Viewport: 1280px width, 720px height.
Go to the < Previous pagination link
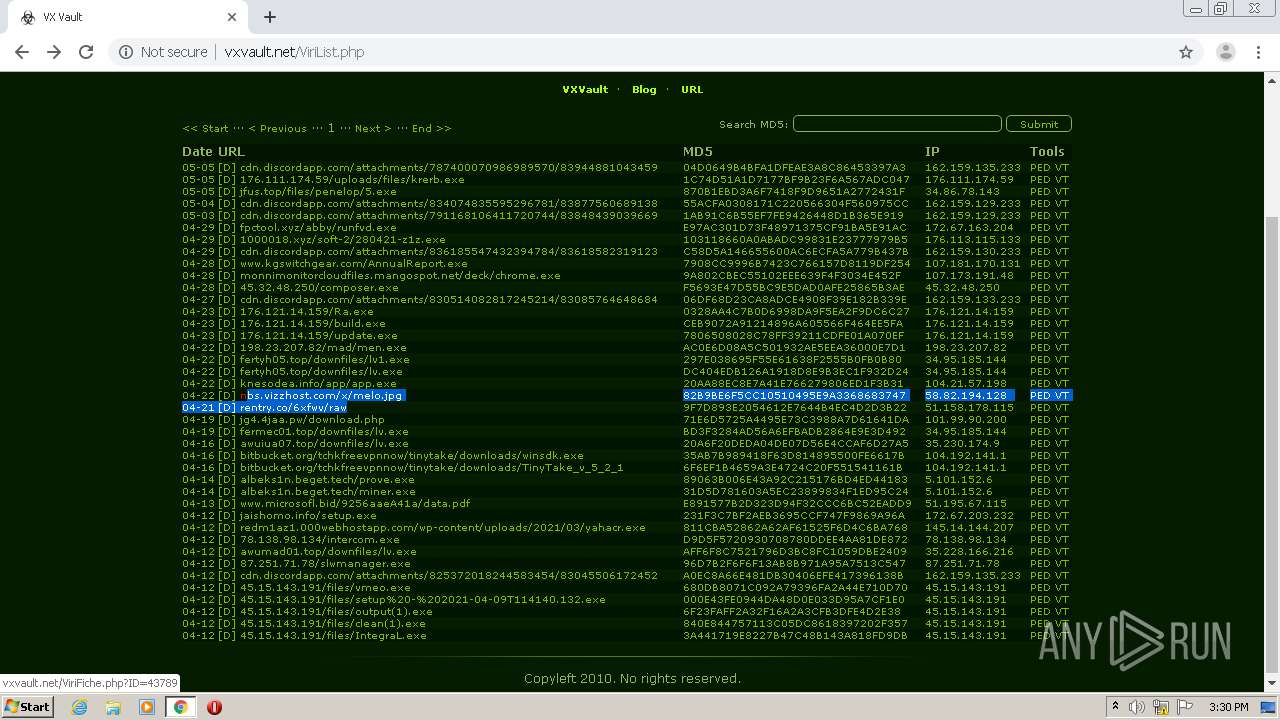coord(277,128)
